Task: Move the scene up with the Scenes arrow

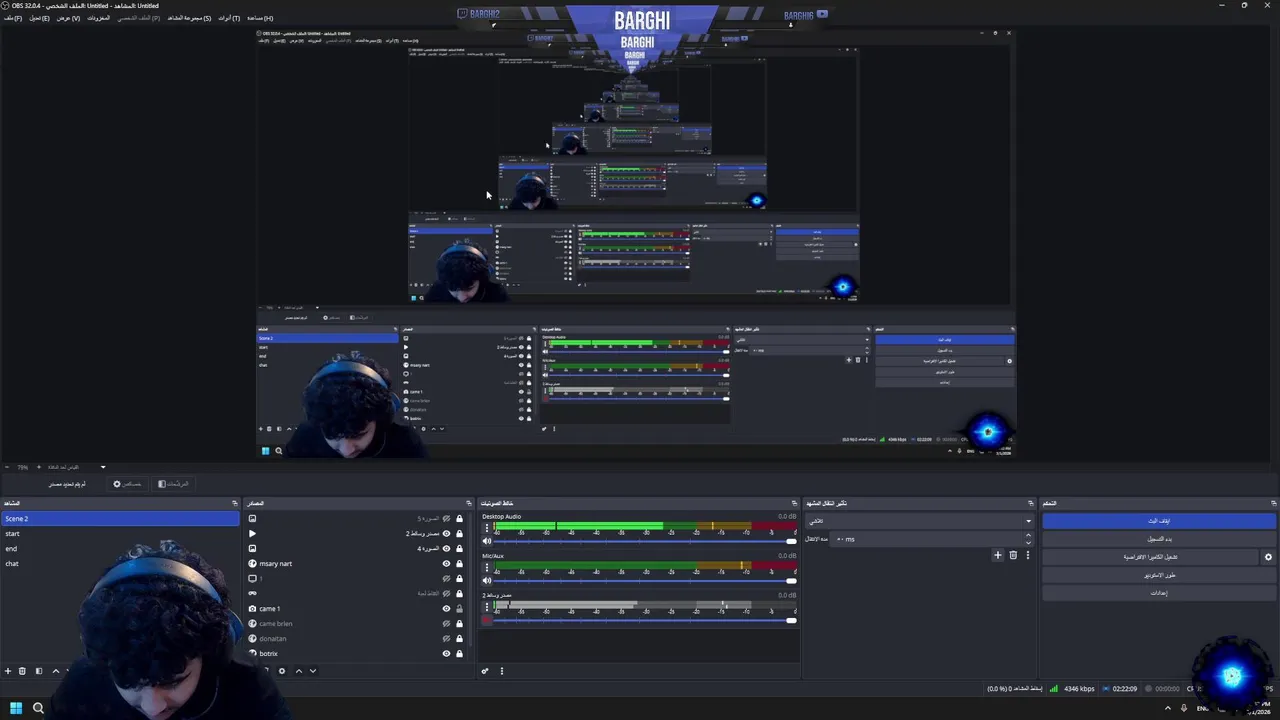Action: point(56,671)
